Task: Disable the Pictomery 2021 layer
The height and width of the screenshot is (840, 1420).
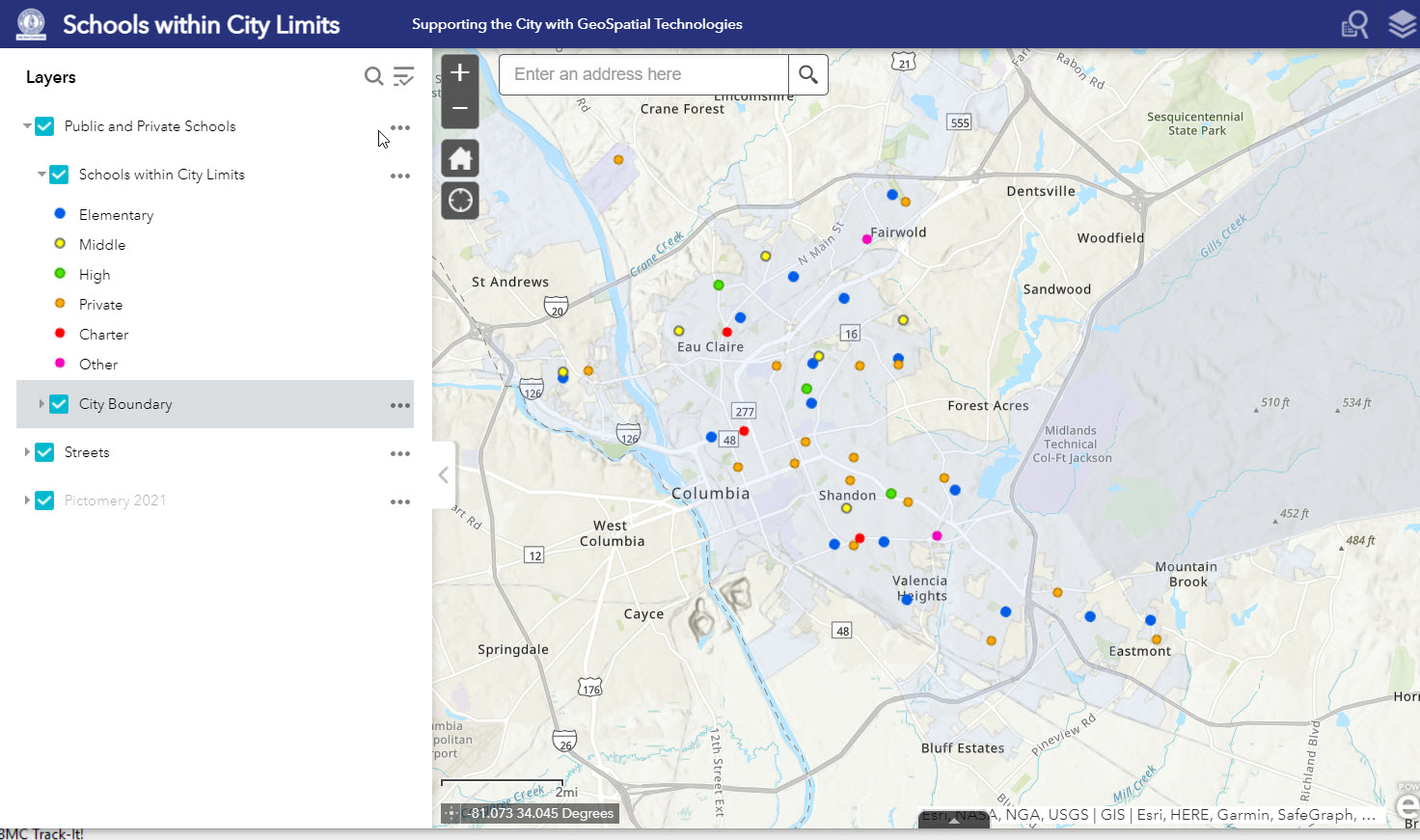Action: tap(44, 501)
